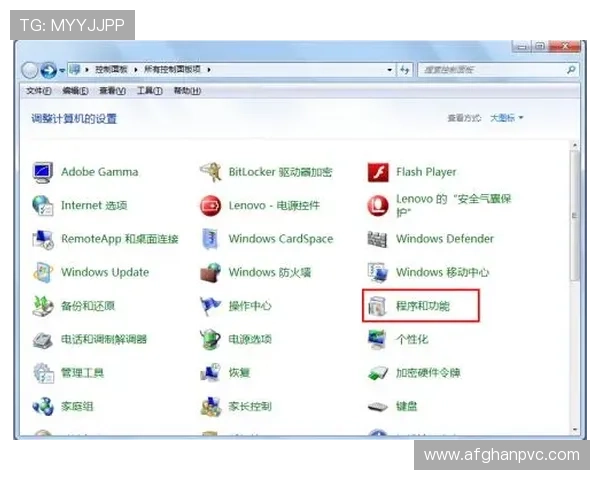This screenshot has height=480, width=600.
Task: Click the scrollbar up arrow
Action: tap(574, 146)
